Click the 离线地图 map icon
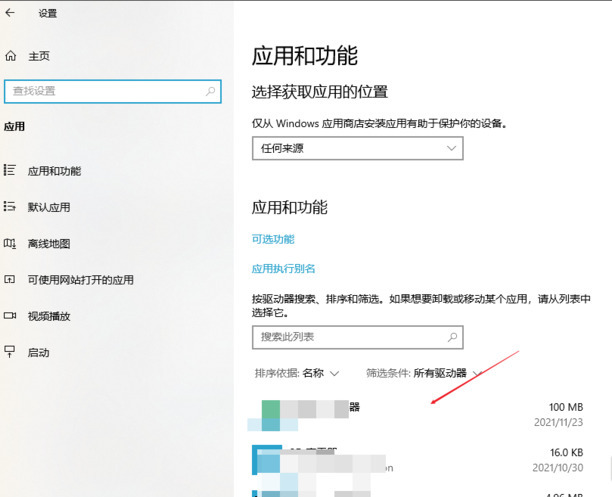This screenshot has height=497, width=612. [10, 243]
